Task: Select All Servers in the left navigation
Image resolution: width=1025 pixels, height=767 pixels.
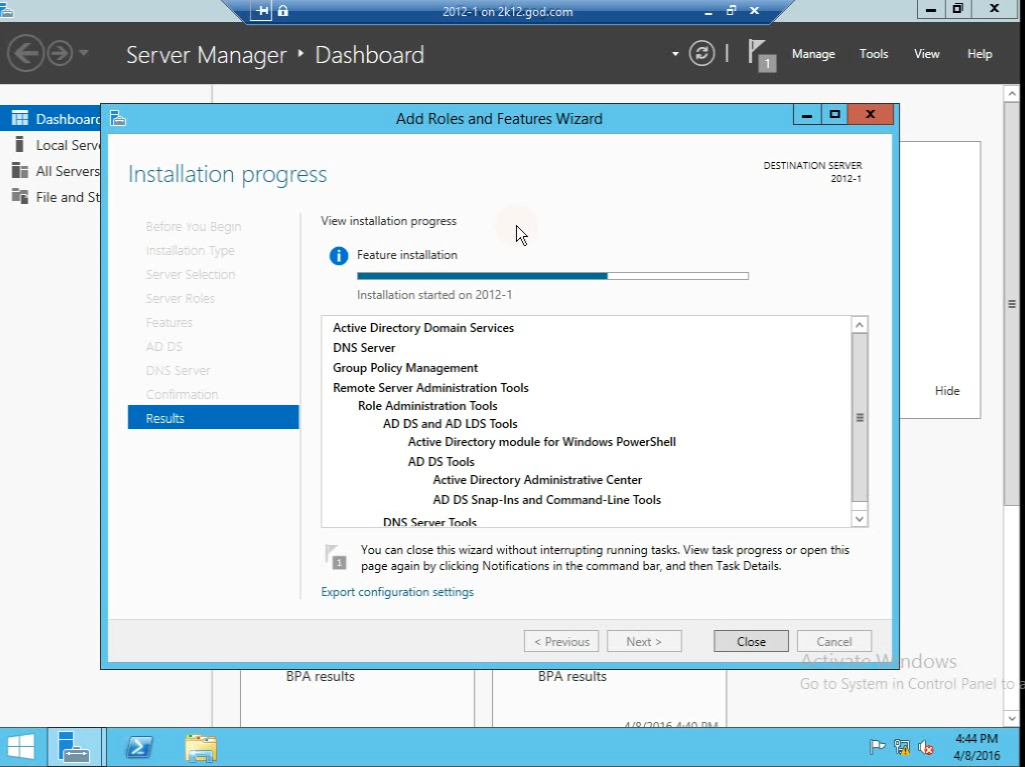Action: coord(51,171)
